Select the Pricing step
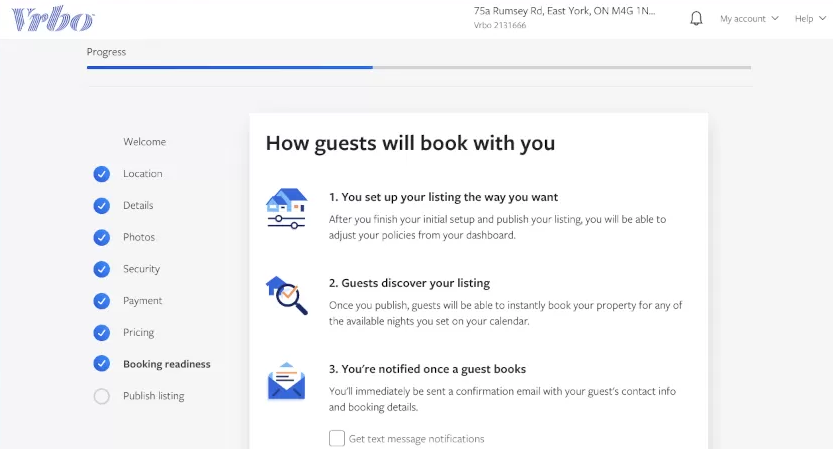The width and height of the screenshot is (833, 449). tap(139, 333)
